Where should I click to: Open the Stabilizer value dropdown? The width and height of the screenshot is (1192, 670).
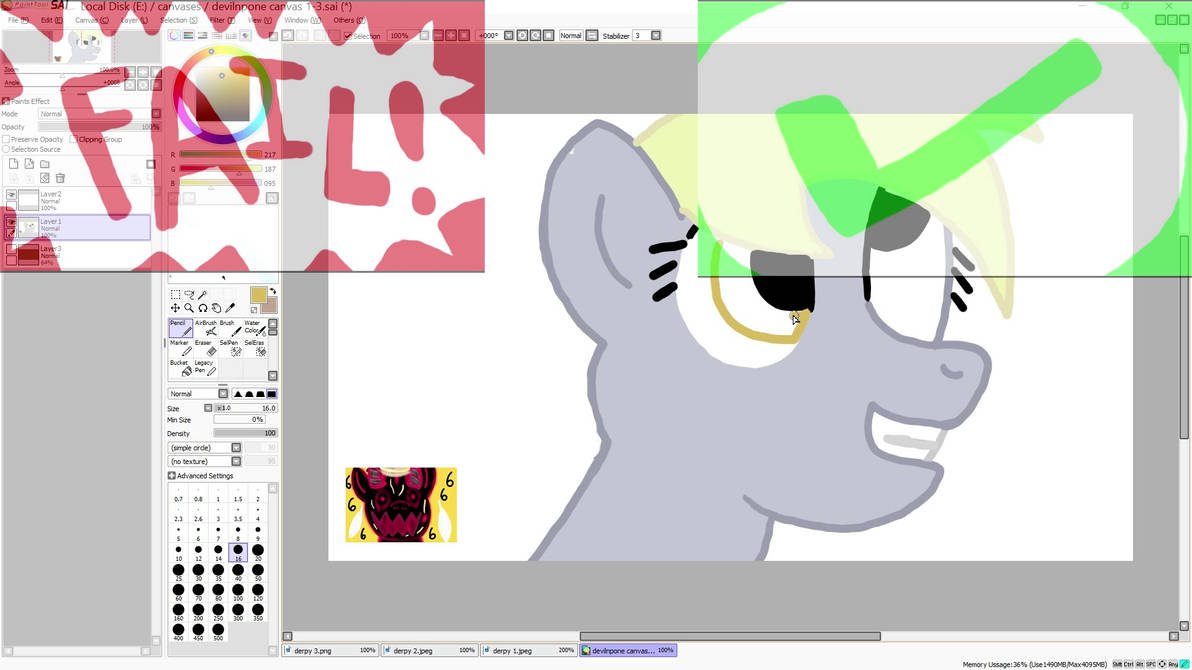pyautogui.click(x=656, y=35)
